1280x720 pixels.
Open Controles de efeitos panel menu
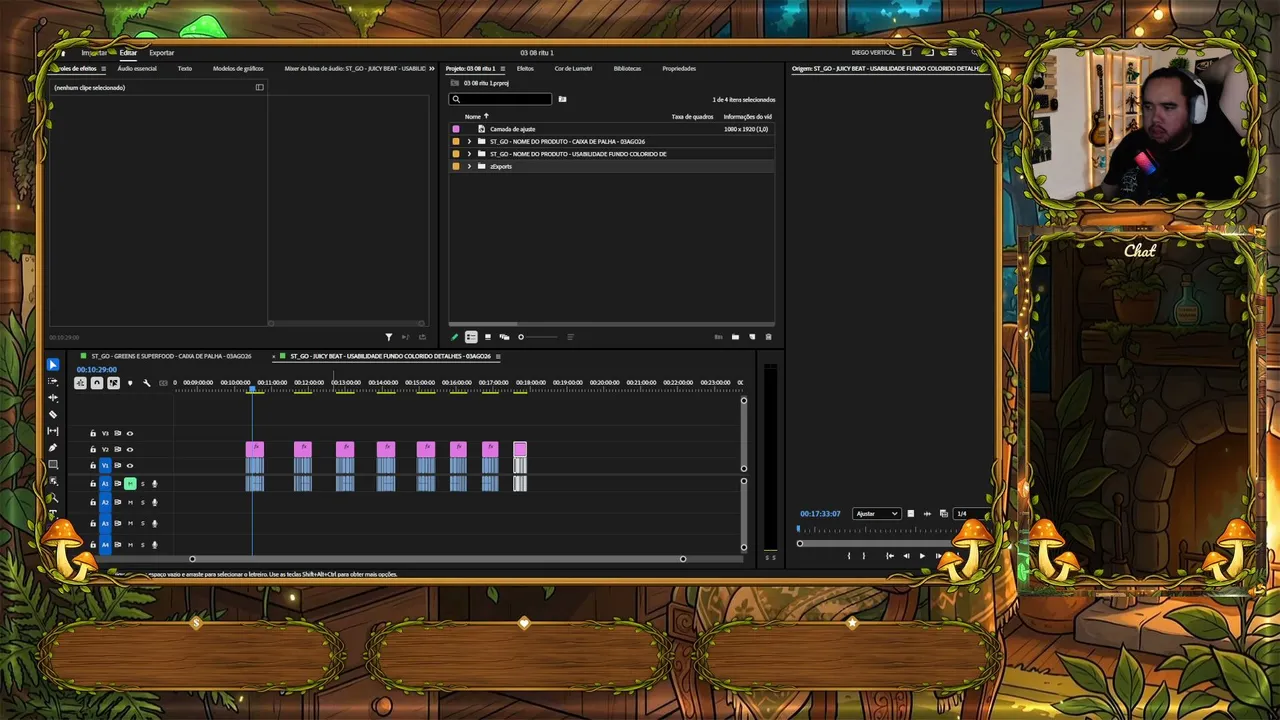(103, 69)
